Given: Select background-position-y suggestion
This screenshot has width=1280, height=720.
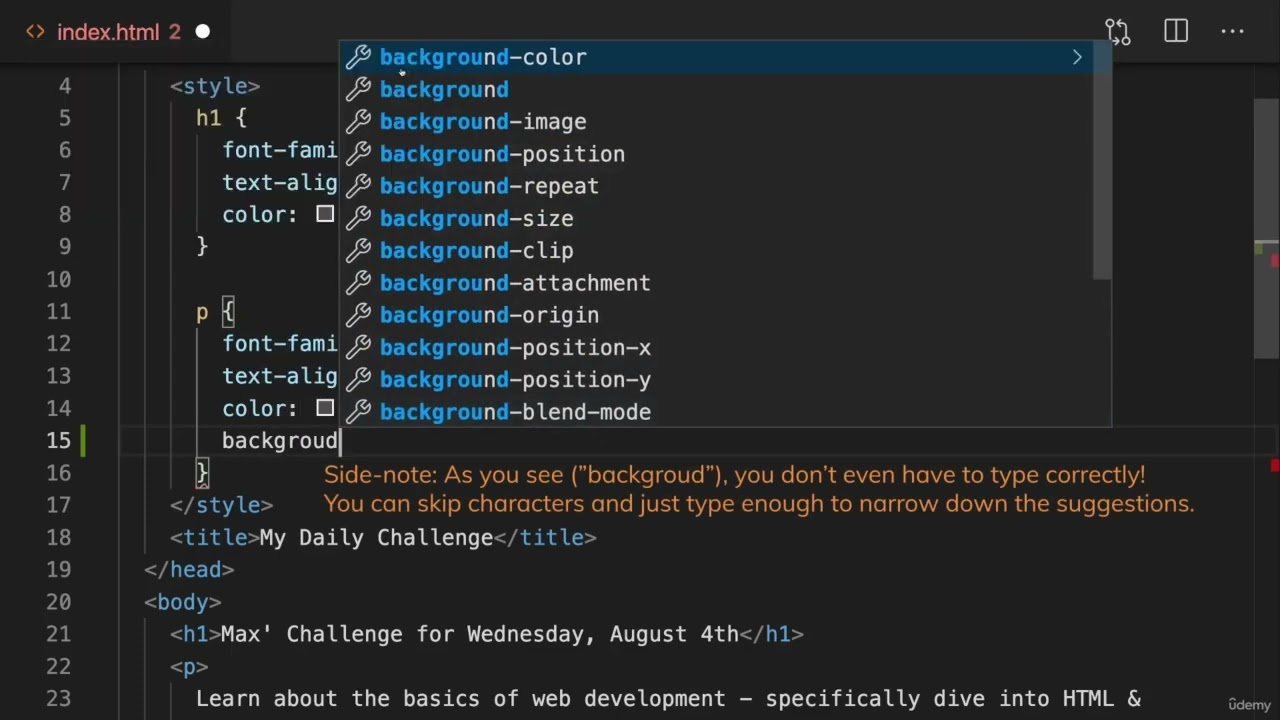Looking at the screenshot, I should [725, 380].
